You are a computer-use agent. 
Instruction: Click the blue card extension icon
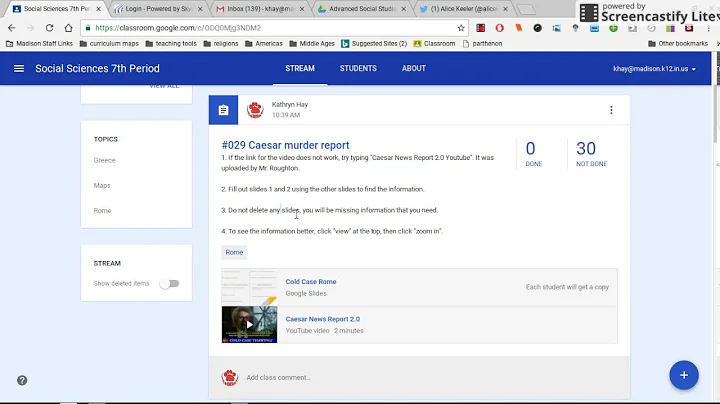[594, 28]
